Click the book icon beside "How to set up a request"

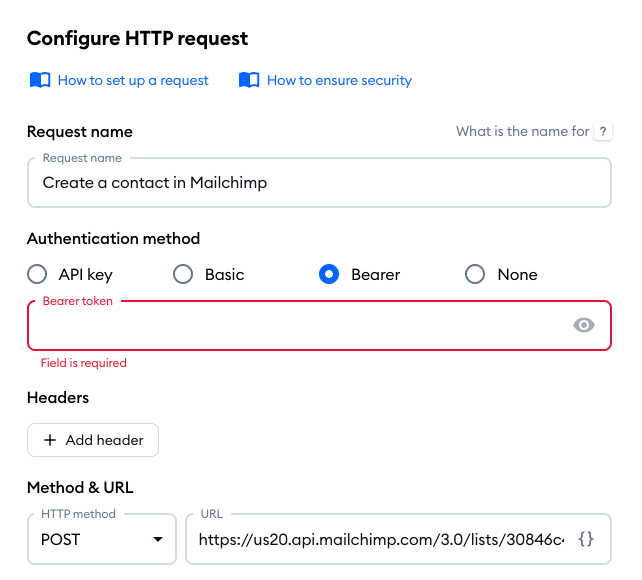point(40,80)
